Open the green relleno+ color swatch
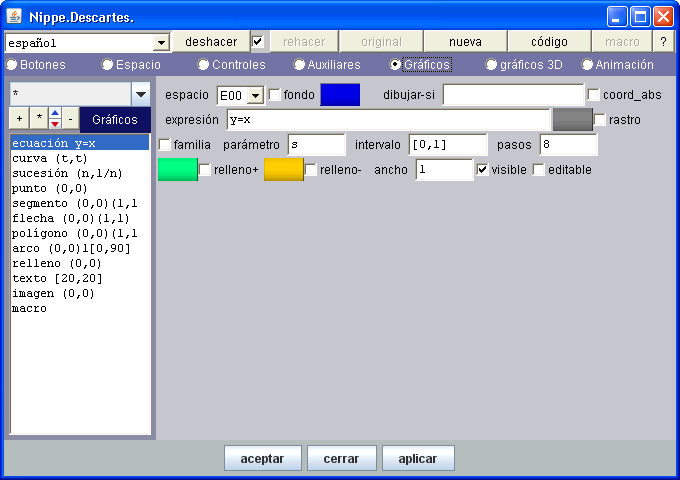This screenshot has width=680, height=480. pos(177,170)
